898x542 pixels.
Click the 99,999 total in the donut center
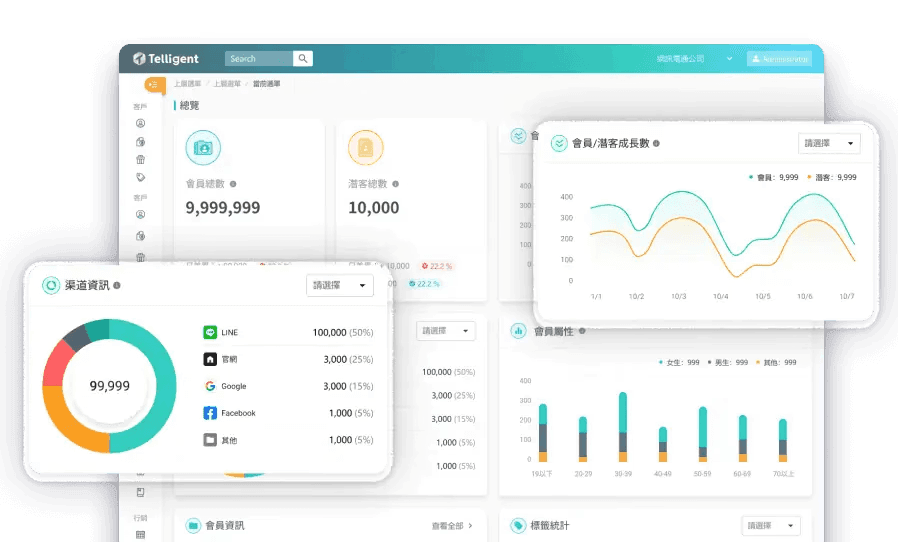(109, 386)
